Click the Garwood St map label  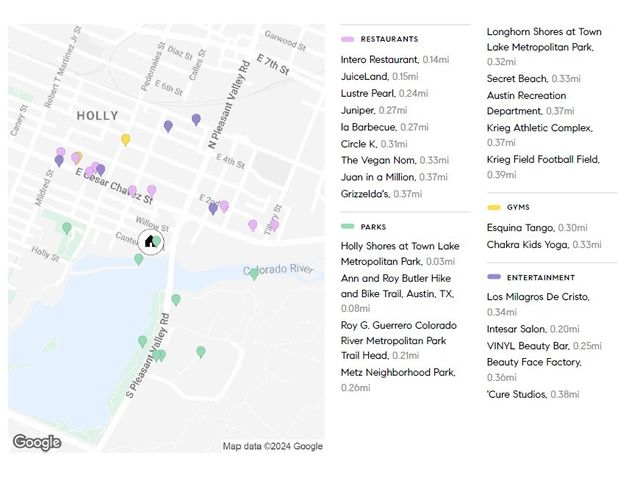(285, 41)
